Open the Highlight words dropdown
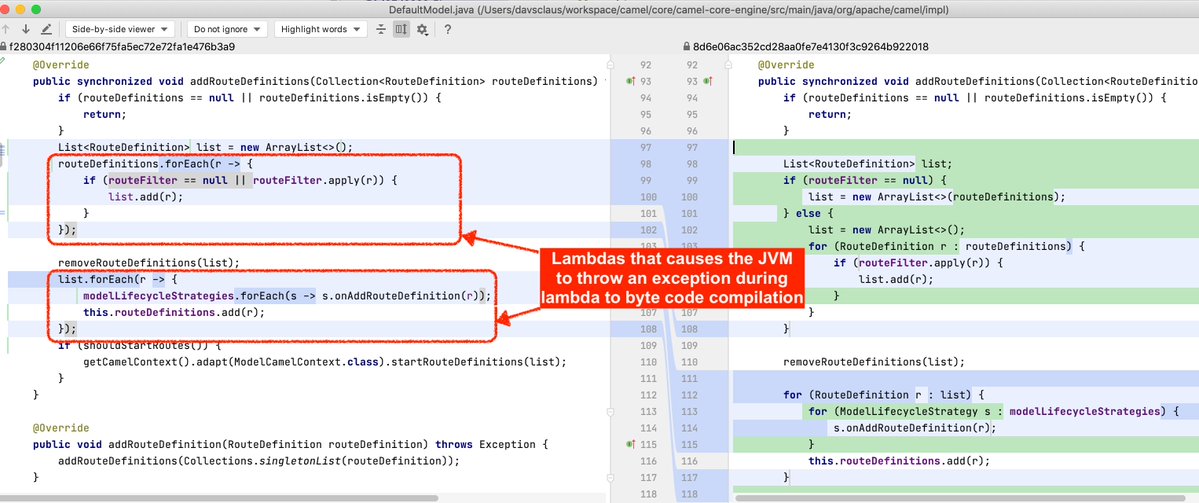The width and height of the screenshot is (1199, 503). 320,29
